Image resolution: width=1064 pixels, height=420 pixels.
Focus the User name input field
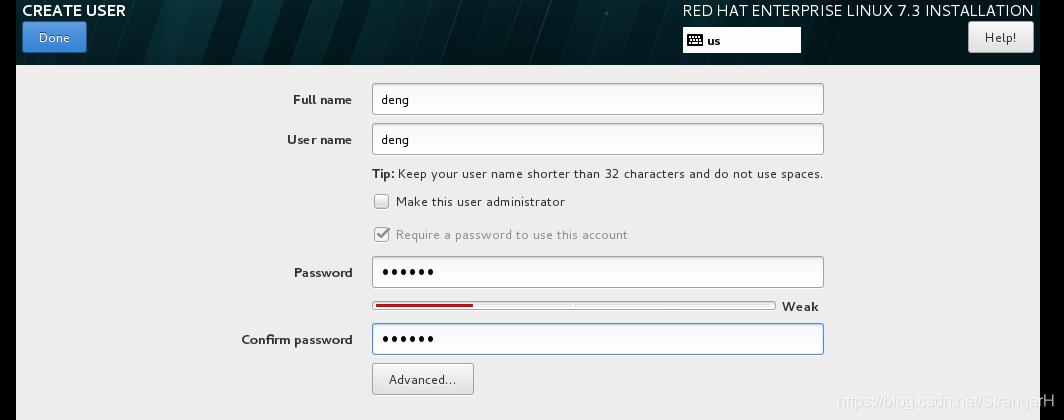point(597,139)
